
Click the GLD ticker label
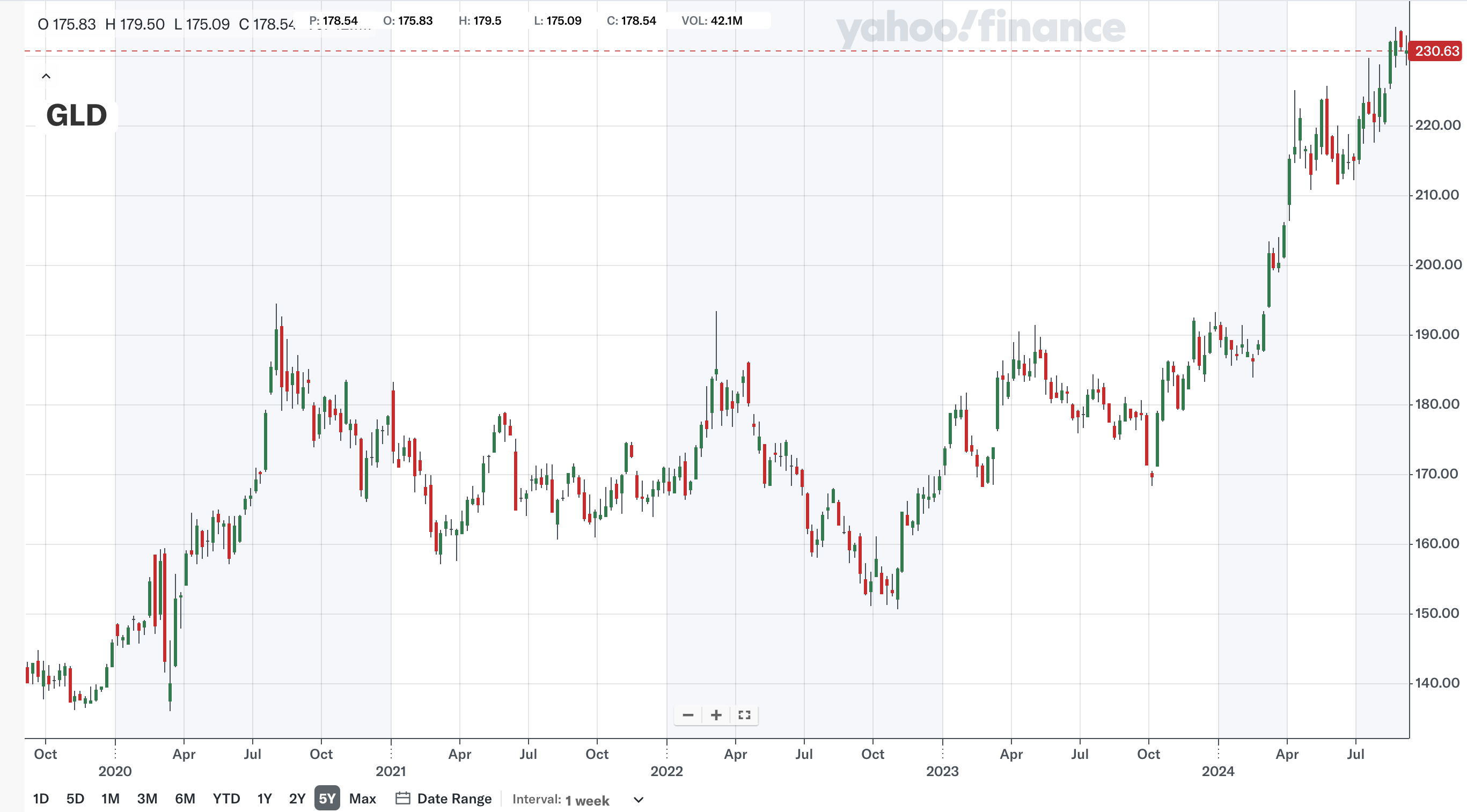[x=76, y=114]
